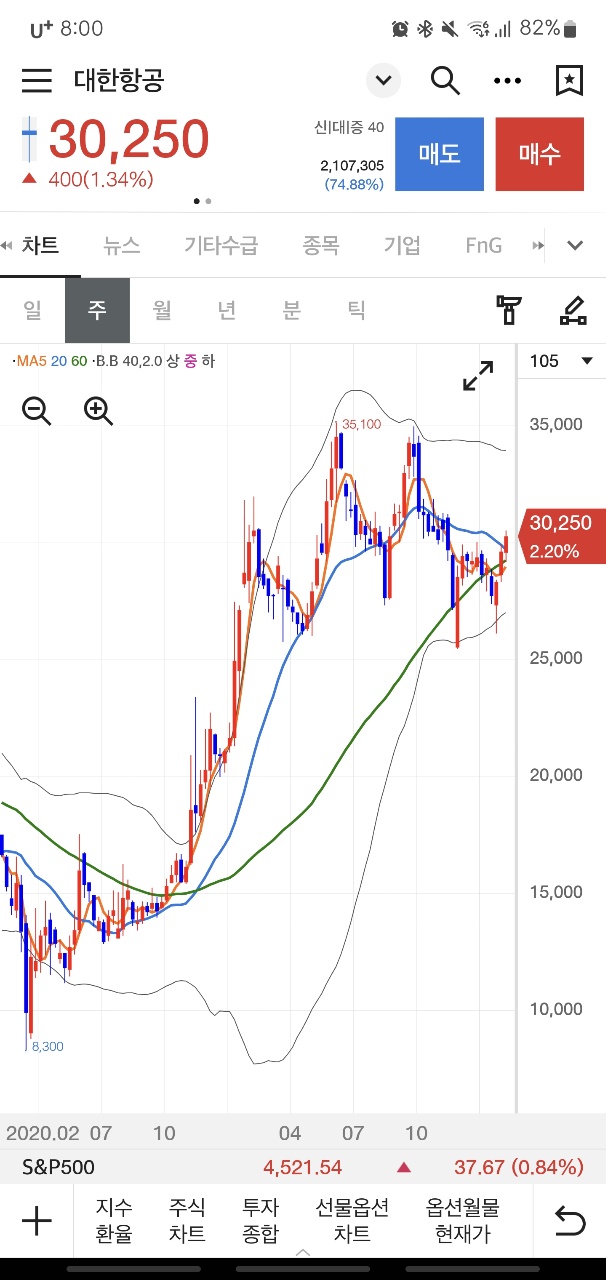Tap the 30,250 current price label on axis
606x1280 pixels.
[564, 535]
